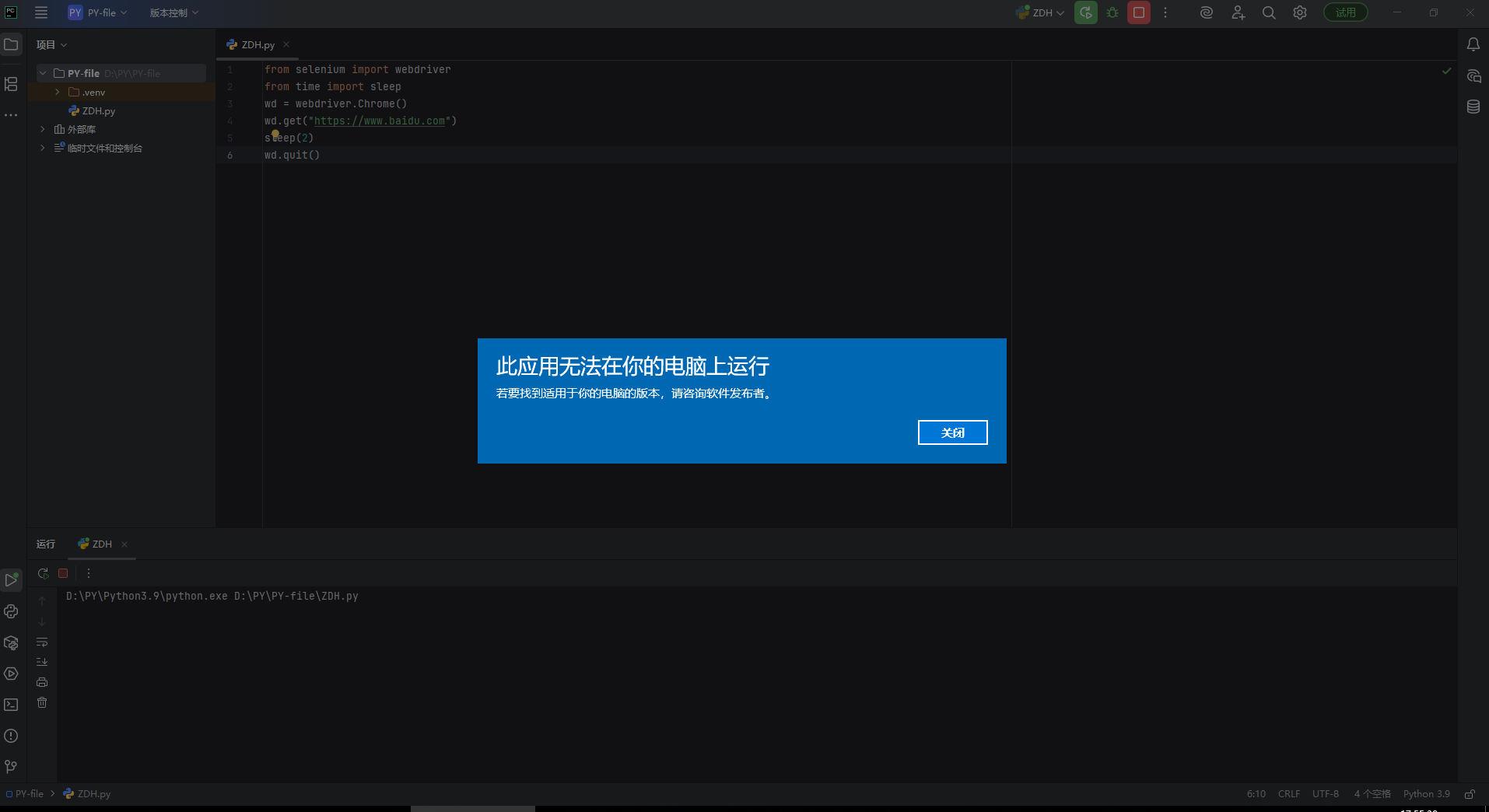Open PY-file project dropdown
The height and width of the screenshot is (812, 1489).
[98, 12]
